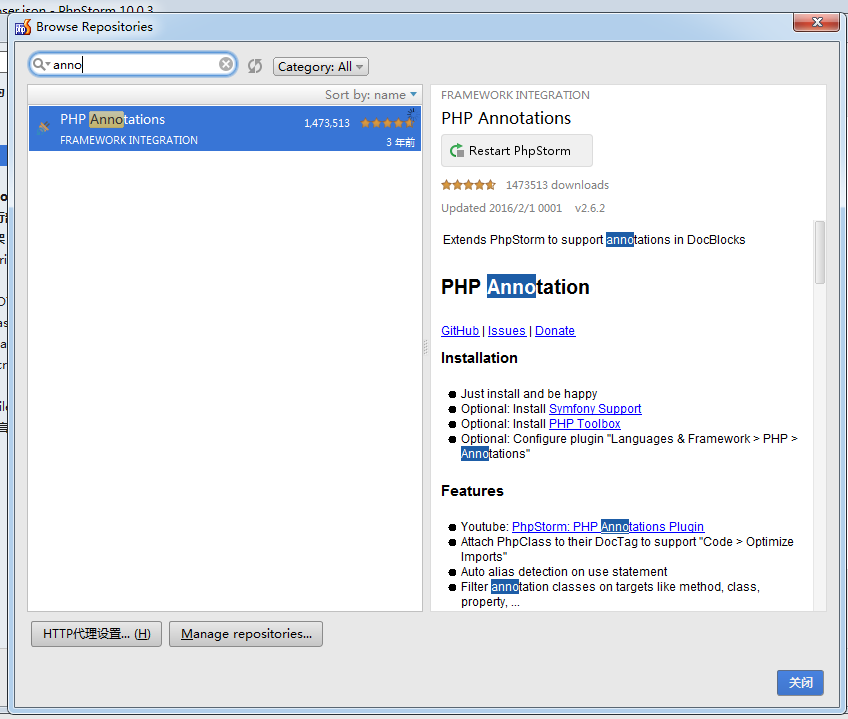Viewport: 848px width, 719px height.
Task: Open the GitHub link
Action: pos(460,331)
